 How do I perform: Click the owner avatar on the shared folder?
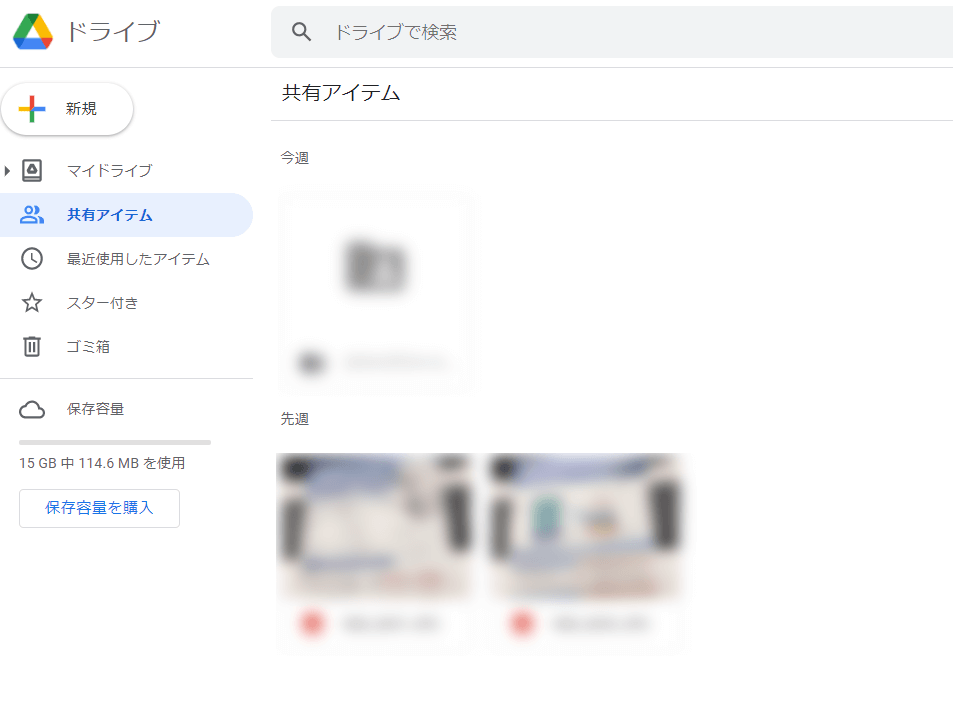pos(311,363)
